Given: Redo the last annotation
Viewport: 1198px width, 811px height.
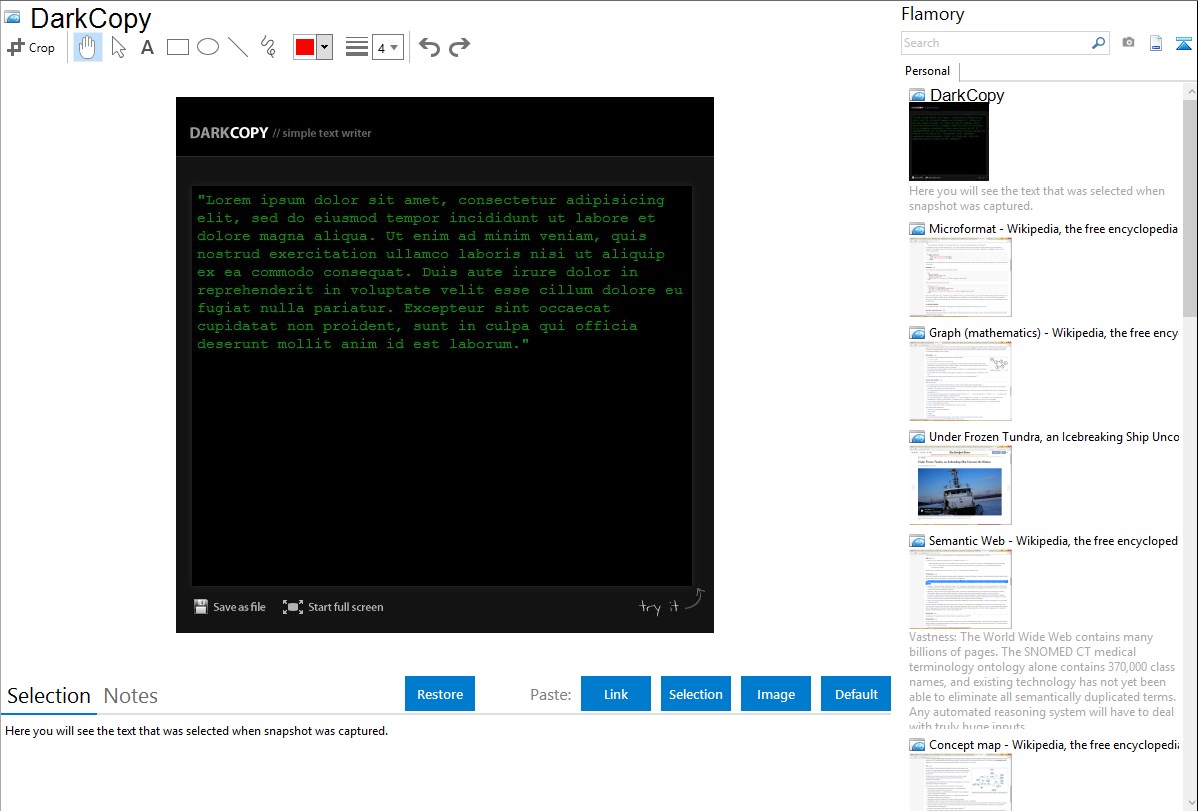Looking at the screenshot, I should 459,47.
